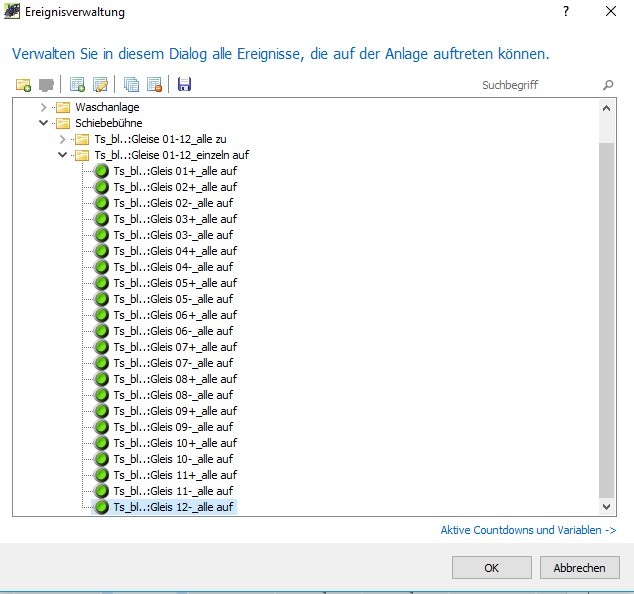Screen dimensions: 634x594
Task: Select the row Ts_bl..:Gleis 04-_alle auf
Action: [173, 267]
